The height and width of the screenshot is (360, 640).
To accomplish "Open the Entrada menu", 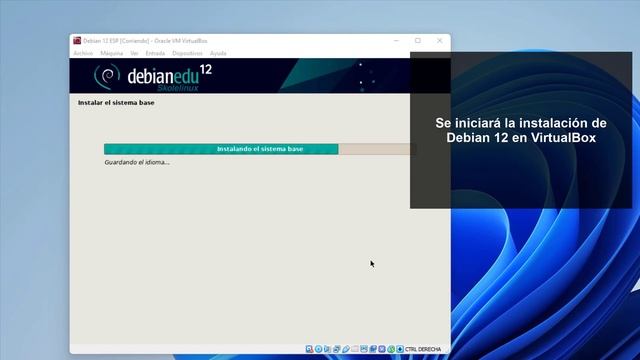I will coord(155,53).
